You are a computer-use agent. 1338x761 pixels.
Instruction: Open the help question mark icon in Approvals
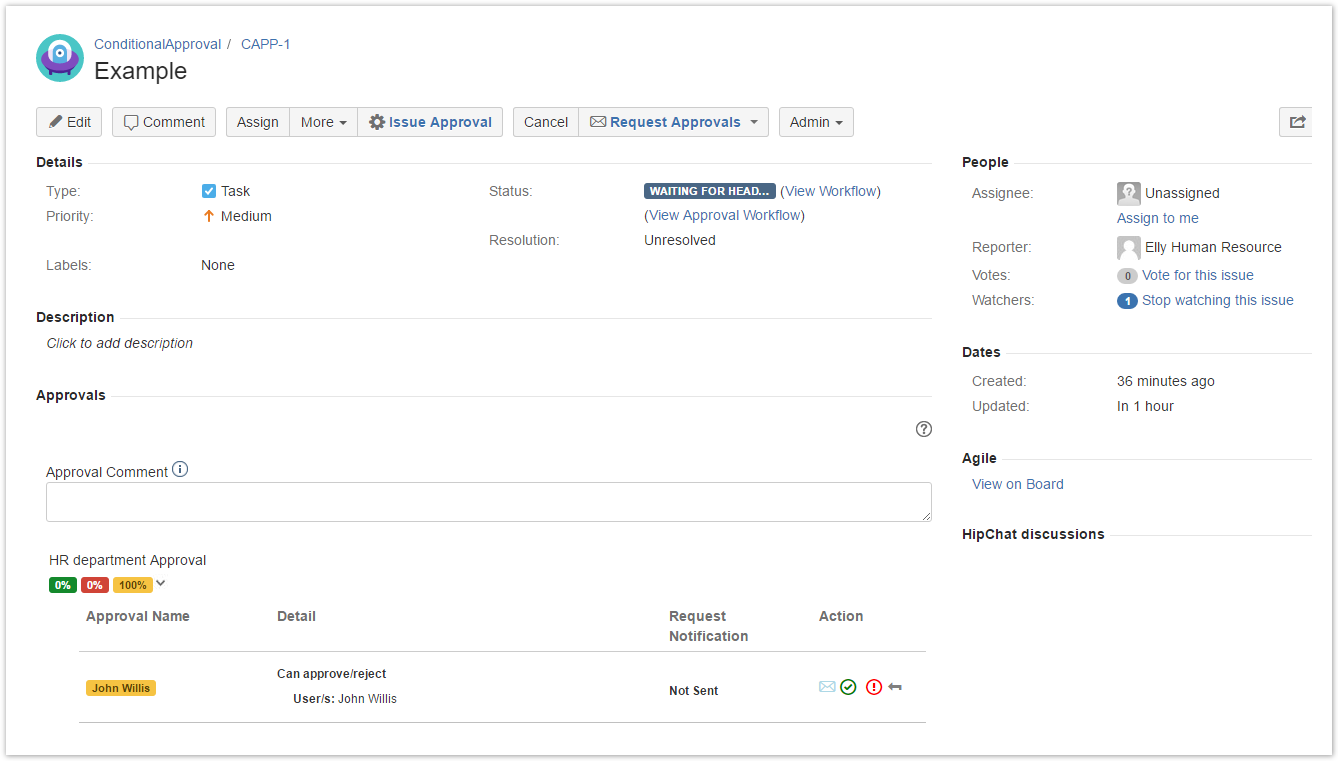924,429
